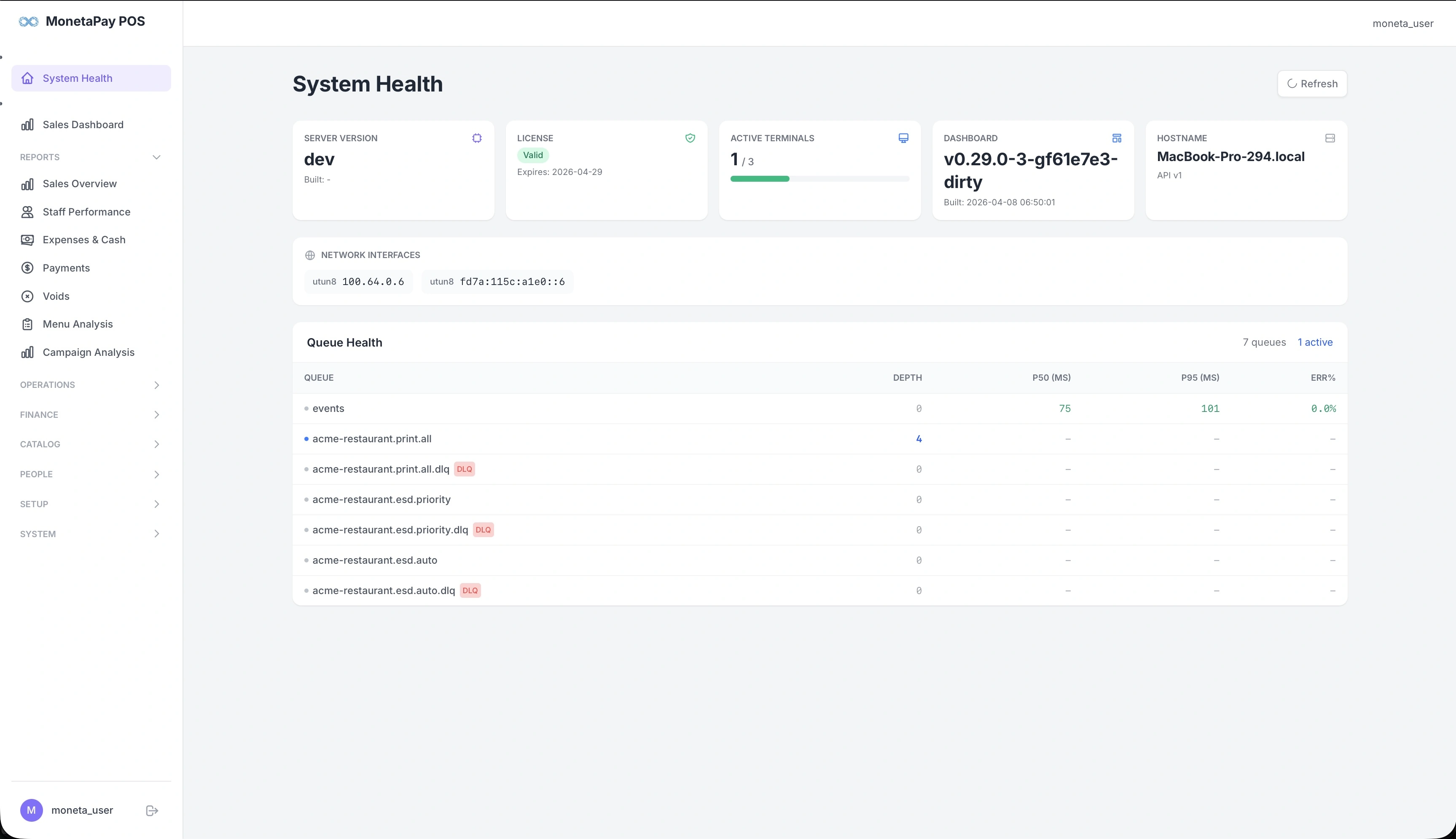
Task: Open Campaign Analysis report
Action: click(x=91, y=352)
